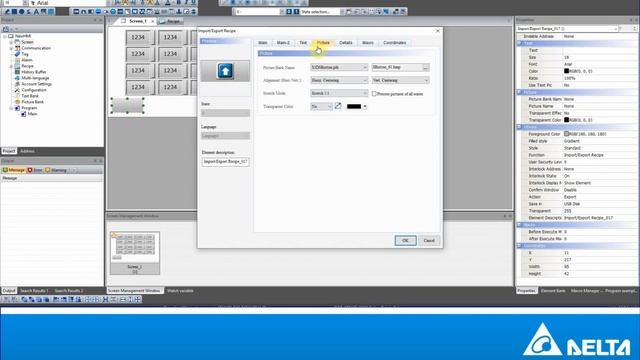The width and height of the screenshot is (640, 360).
Task: Switch to the Recipe editor tab
Action: coord(173,21)
